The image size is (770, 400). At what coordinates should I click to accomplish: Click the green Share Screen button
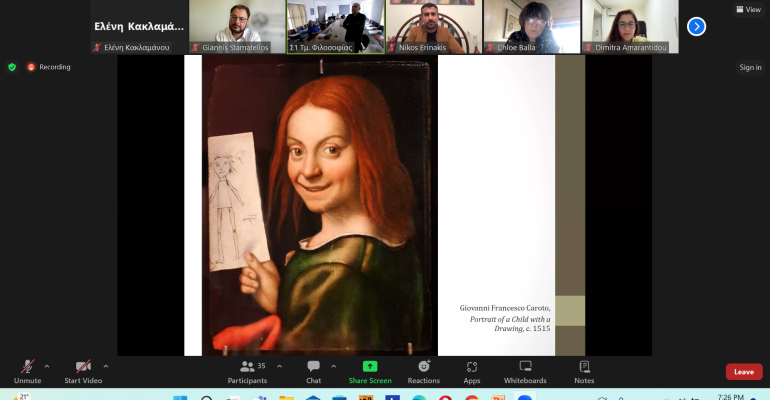tap(370, 372)
